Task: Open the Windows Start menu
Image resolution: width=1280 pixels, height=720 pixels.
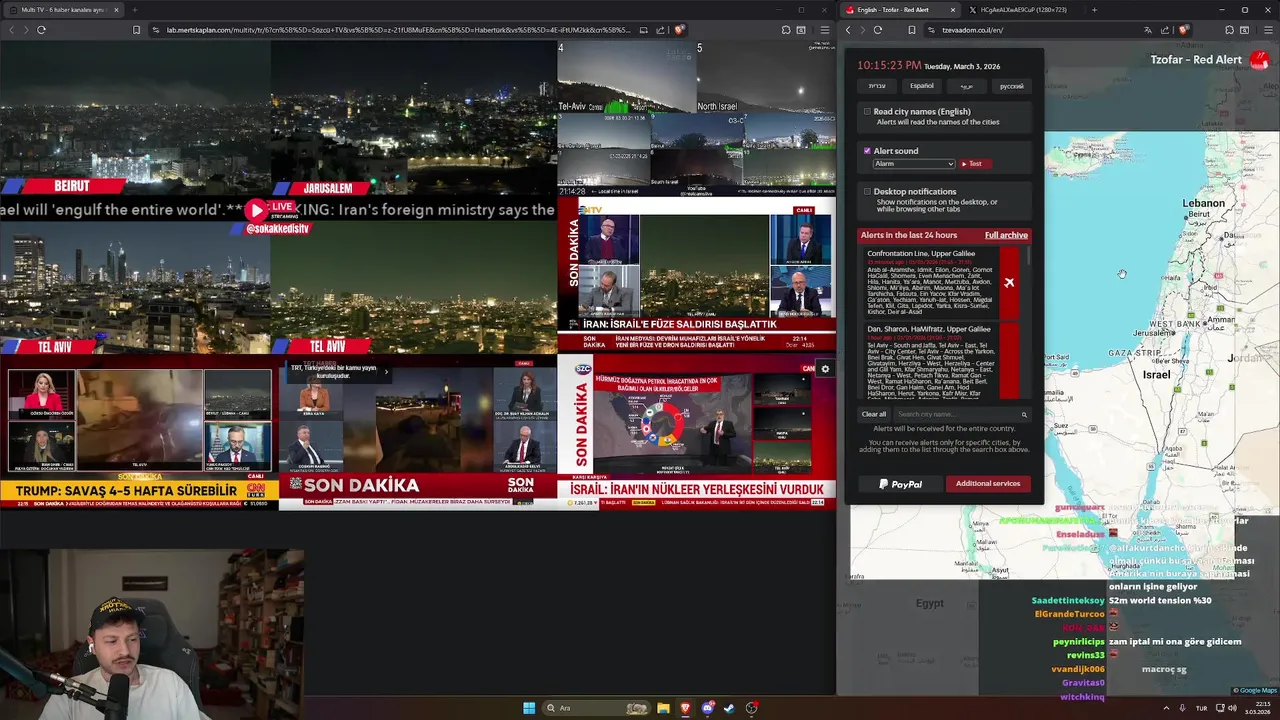Action: (529, 708)
